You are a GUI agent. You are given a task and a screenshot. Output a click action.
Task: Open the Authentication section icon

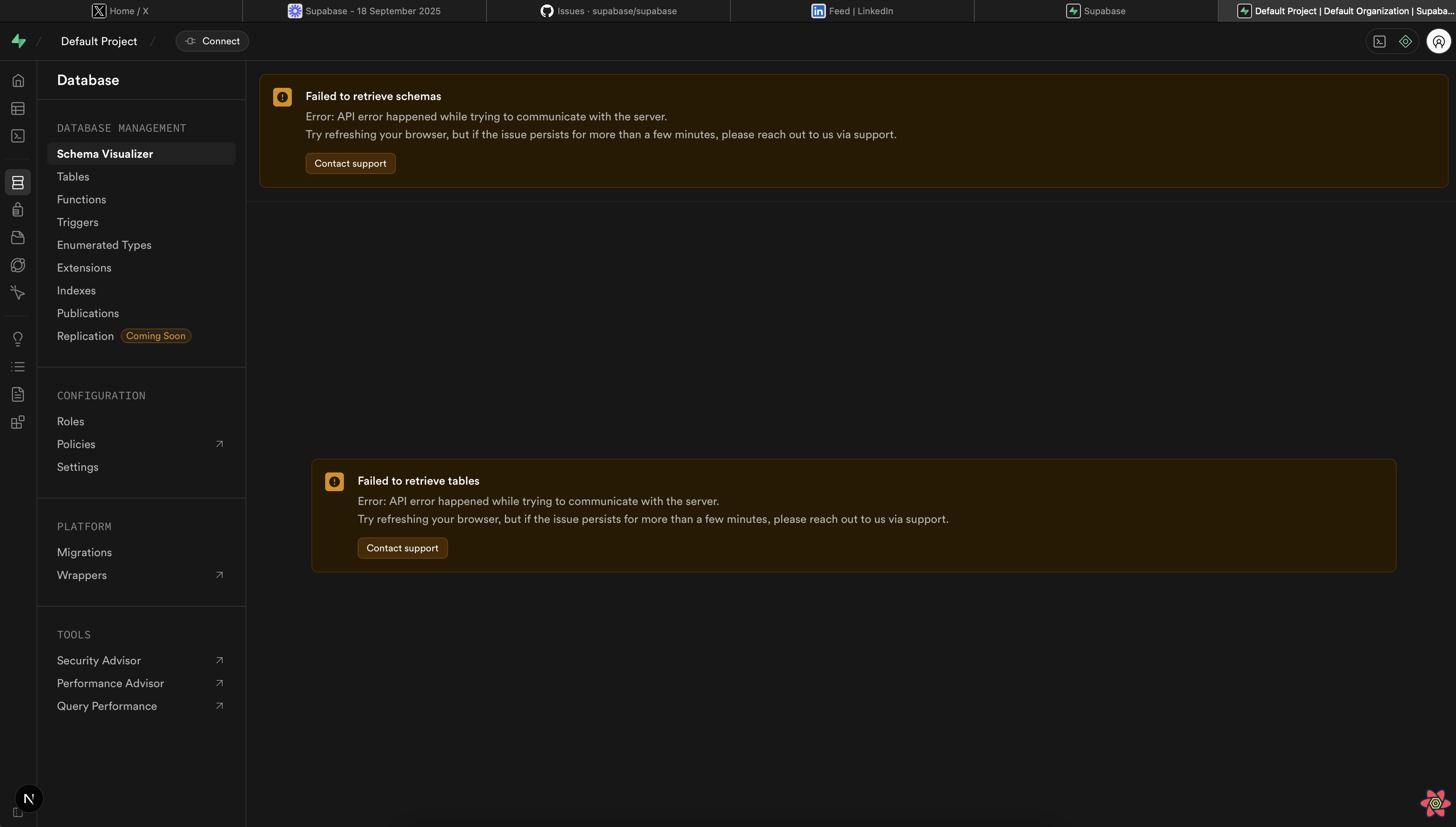click(17, 209)
